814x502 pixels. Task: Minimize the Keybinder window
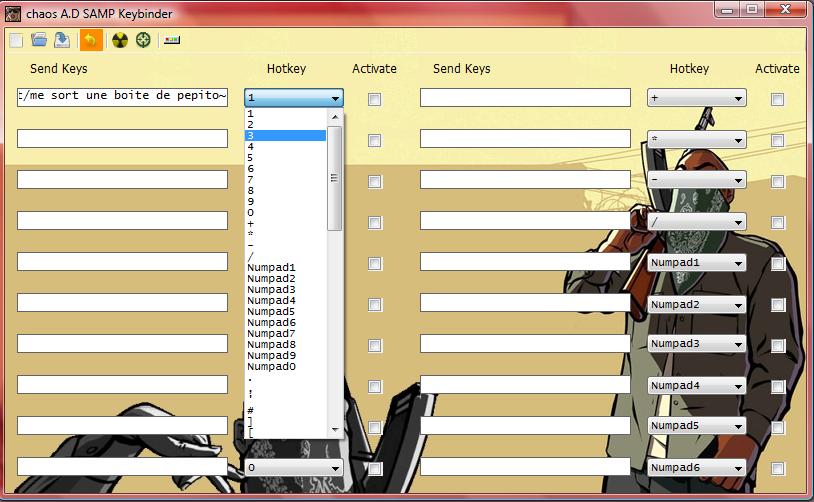click(x=727, y=10)
